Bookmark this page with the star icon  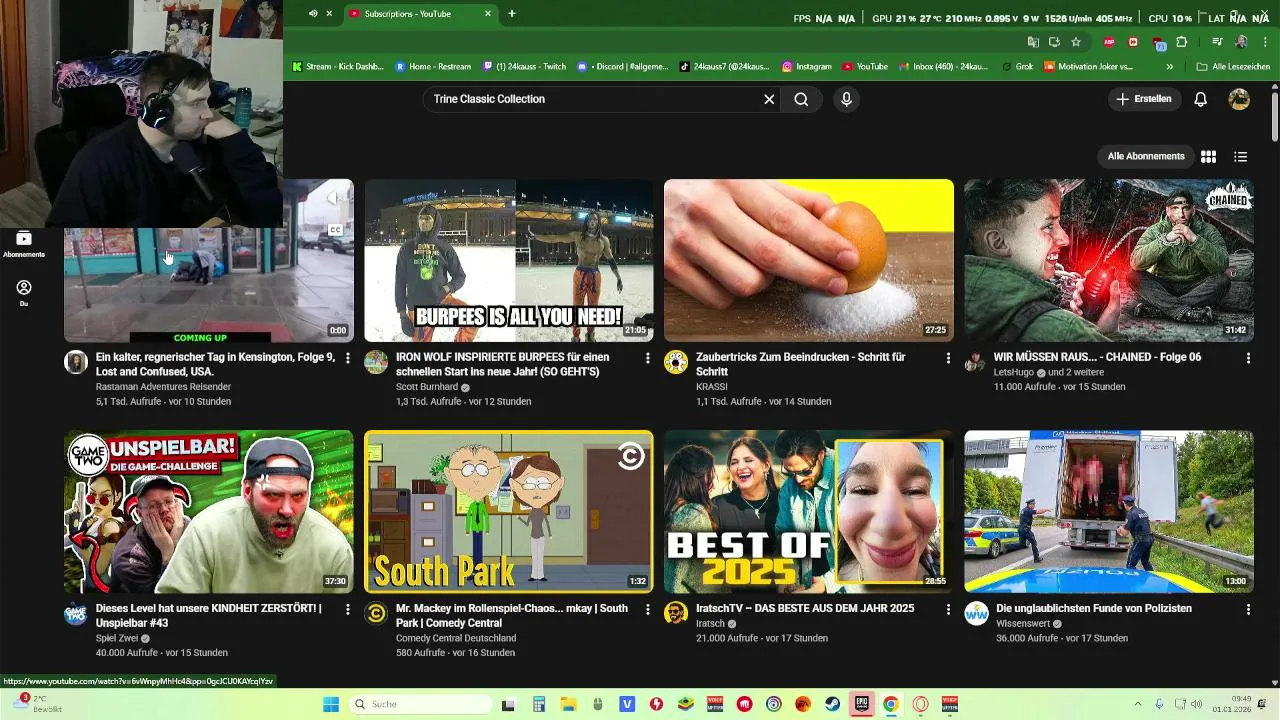tap(1076, 42)
